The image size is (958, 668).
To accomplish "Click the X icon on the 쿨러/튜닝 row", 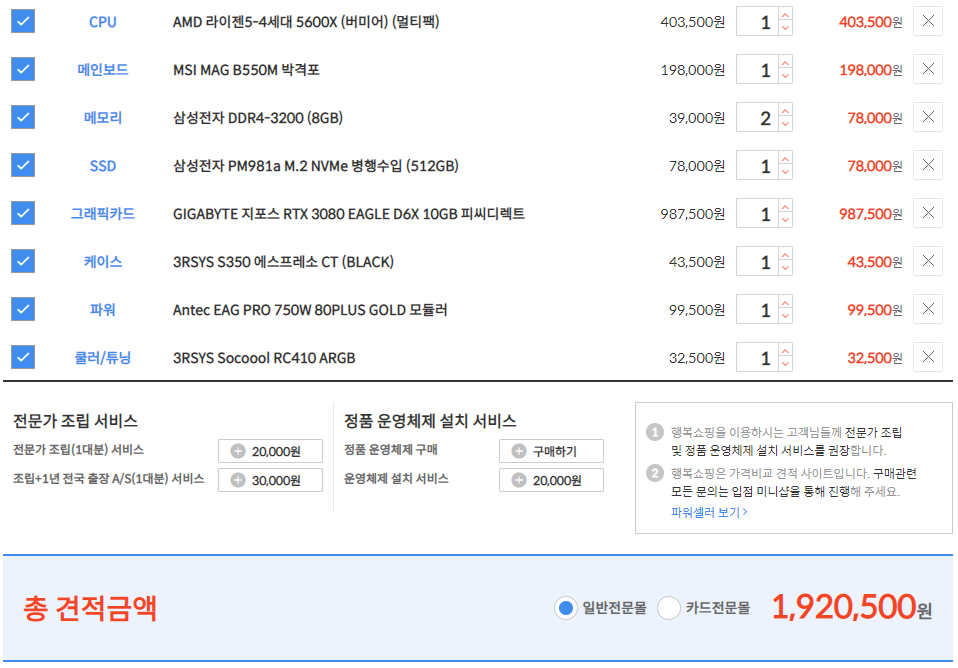I will click(927, 357).
